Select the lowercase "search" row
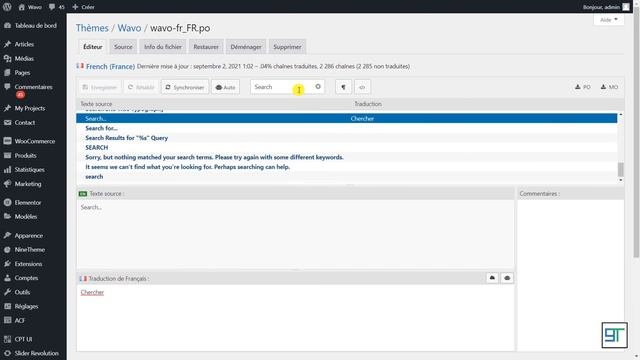Viewport: 640px width, 360px height. pos(347,177)
